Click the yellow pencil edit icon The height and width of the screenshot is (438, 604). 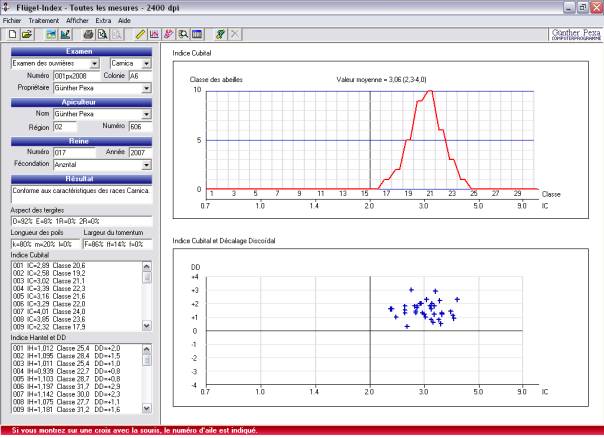pos(140,34)
